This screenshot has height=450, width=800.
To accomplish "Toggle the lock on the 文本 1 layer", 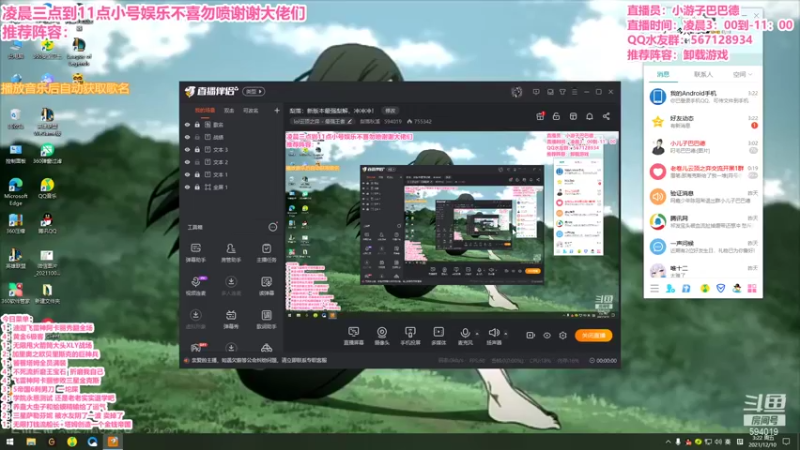I will pyautogui.click(x=197, y=174).
